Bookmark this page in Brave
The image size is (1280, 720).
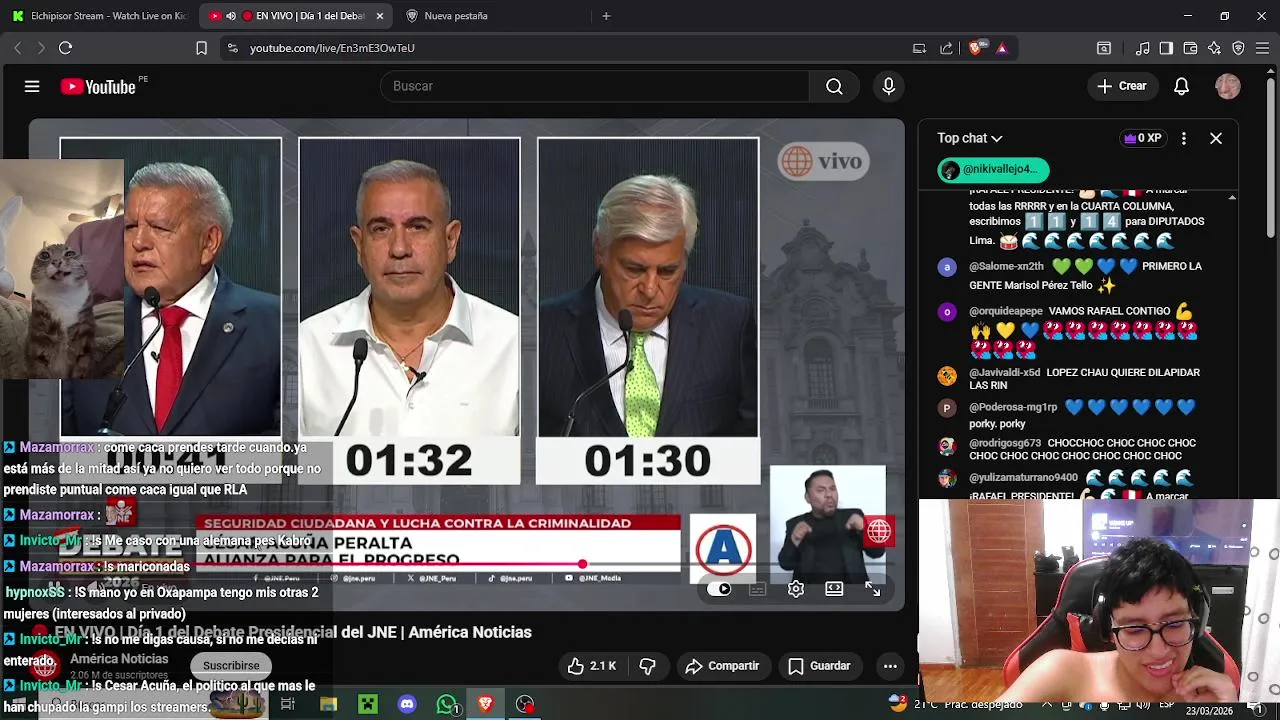point(201,48)
